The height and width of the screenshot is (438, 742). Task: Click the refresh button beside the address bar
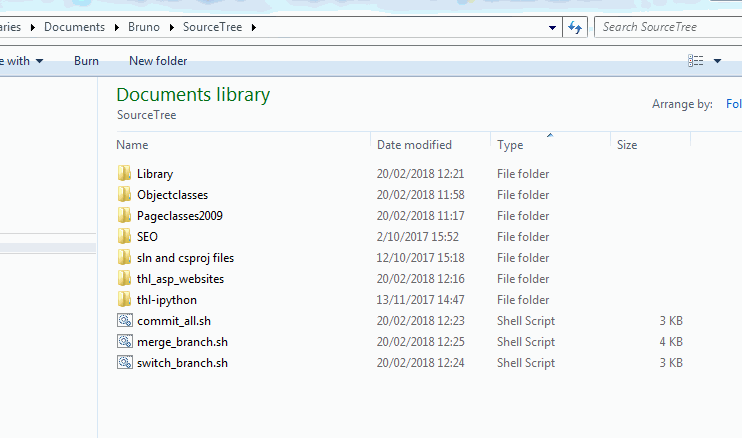575,27
